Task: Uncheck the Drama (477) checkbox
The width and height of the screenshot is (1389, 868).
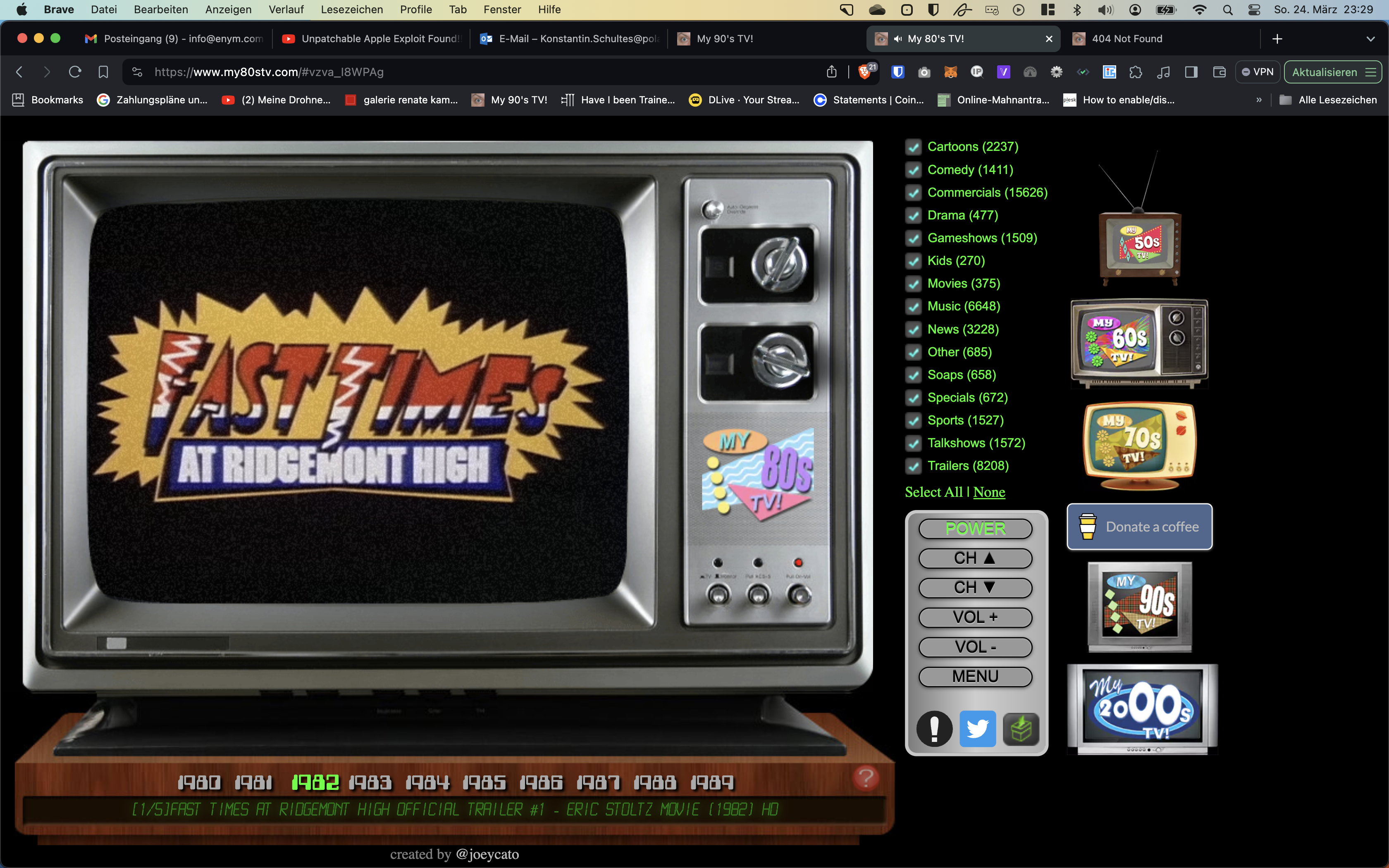Action: pyautogui.click(x=913, y=215)
